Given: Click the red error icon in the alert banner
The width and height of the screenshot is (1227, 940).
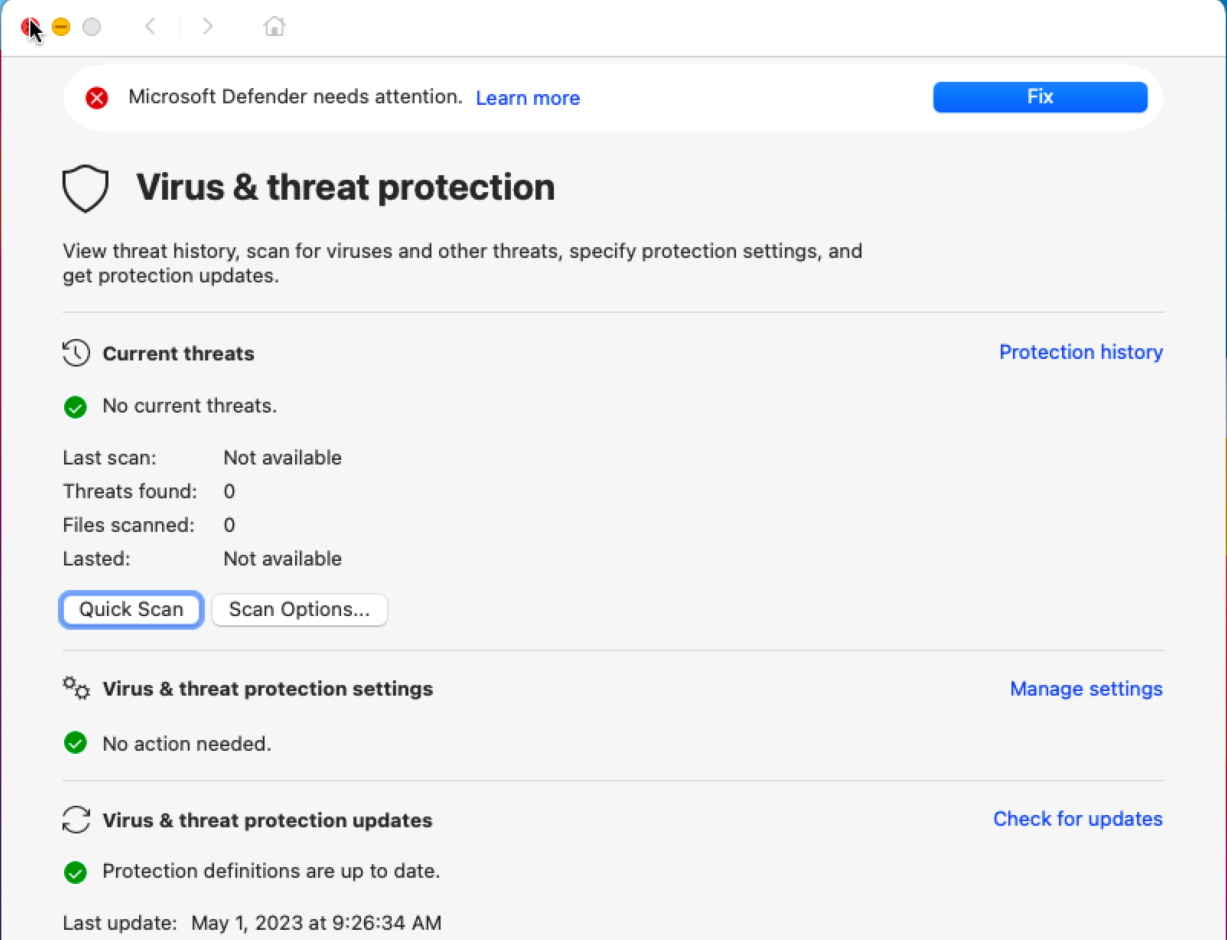Looking at the screenshot, I should [x=97, y=98].
